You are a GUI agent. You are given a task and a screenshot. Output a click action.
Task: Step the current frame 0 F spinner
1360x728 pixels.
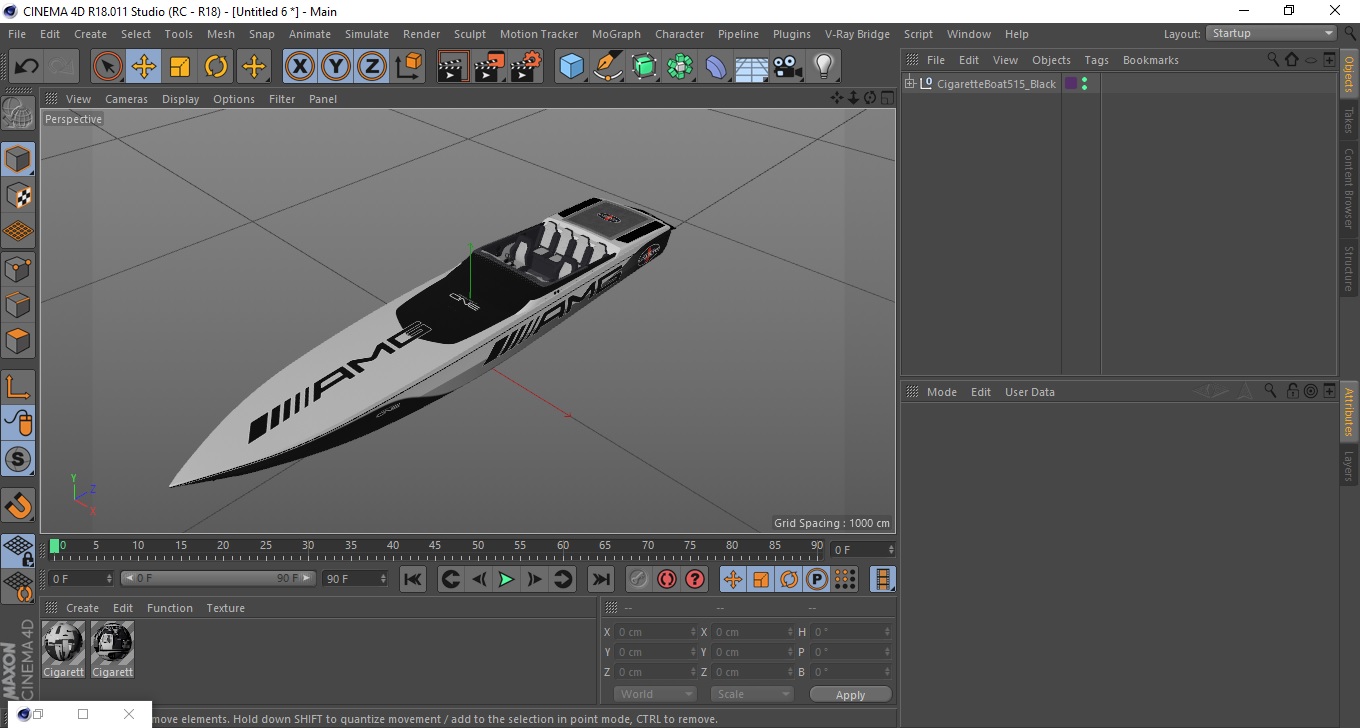[890, 550]
